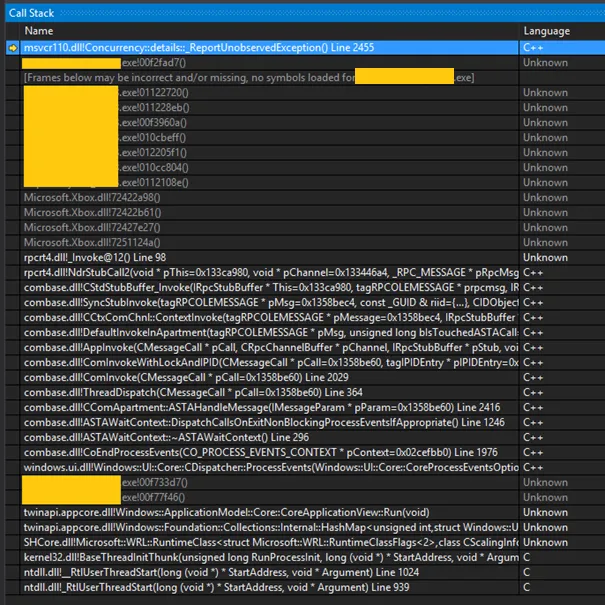Click the Call Stack panel title
Viewport: 605px width, 605px height.
[x=31, y=13]
